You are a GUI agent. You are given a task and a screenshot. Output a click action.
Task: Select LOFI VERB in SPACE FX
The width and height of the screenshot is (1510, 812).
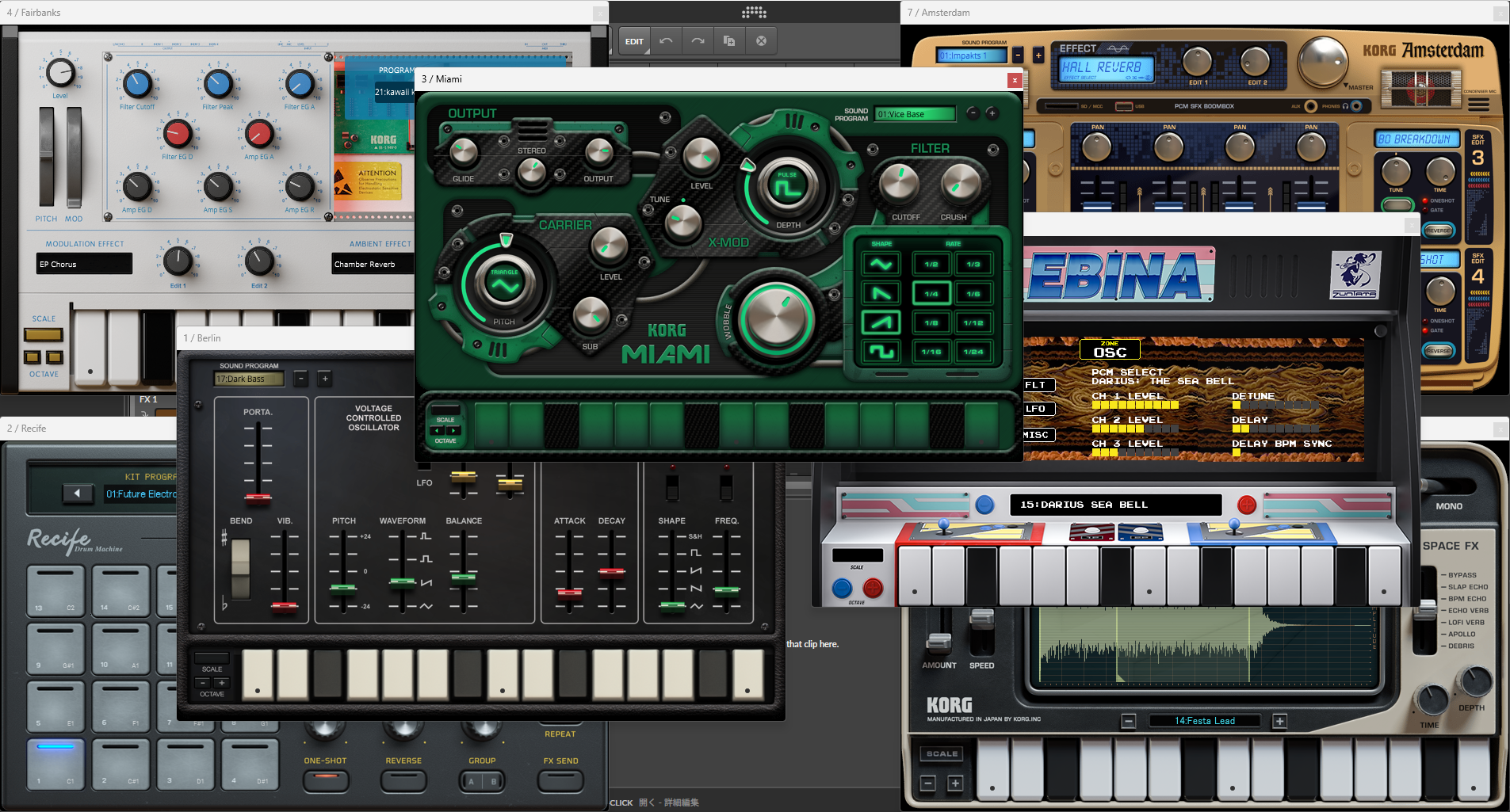tap(1466, 622)
